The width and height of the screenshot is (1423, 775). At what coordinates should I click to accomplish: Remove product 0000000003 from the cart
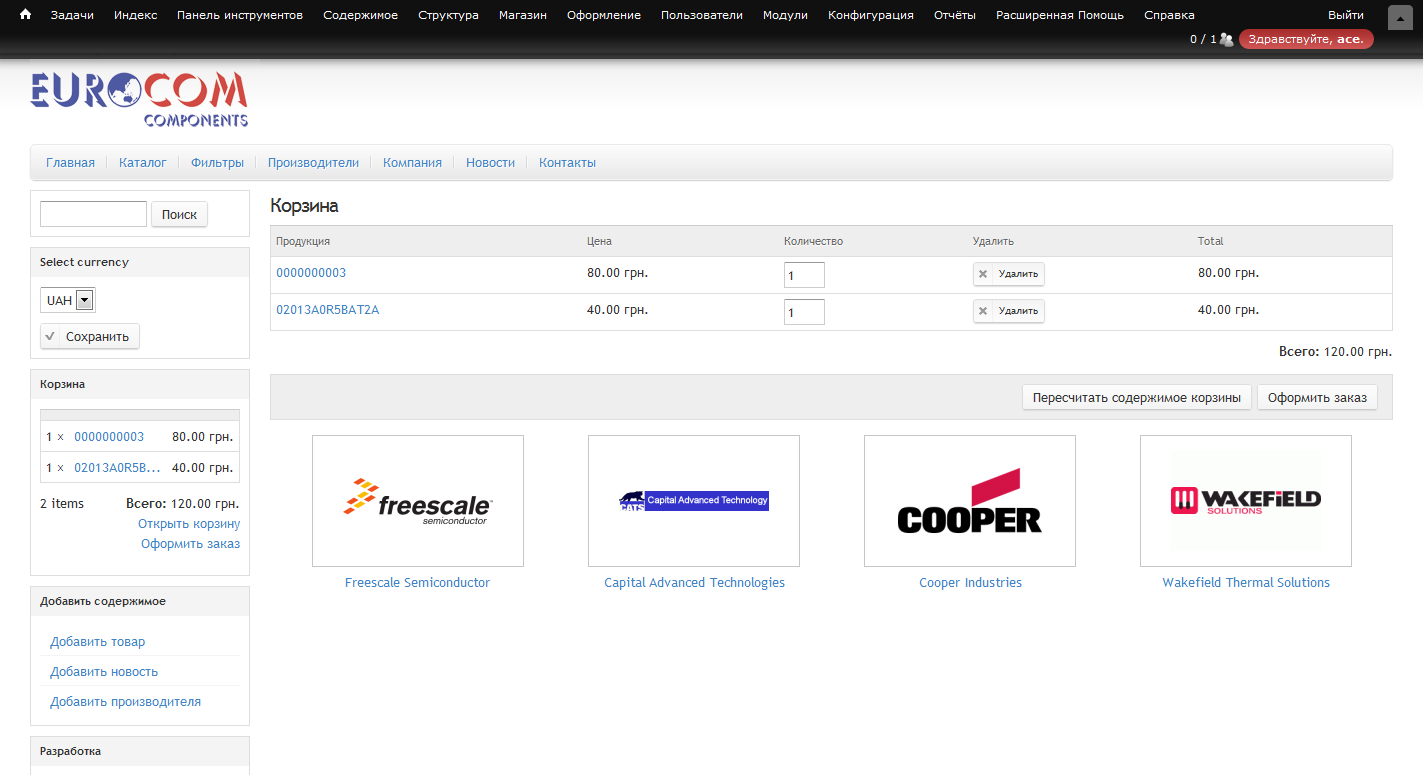(x=1008, y=274)
